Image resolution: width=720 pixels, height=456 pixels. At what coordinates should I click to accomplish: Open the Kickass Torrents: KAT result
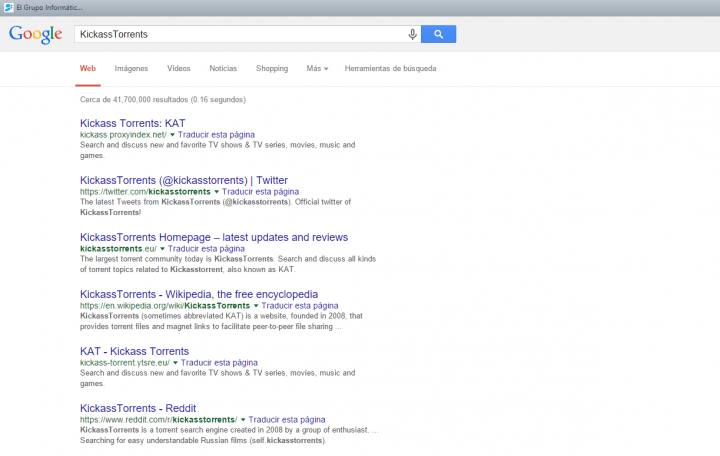pos(133,123)
